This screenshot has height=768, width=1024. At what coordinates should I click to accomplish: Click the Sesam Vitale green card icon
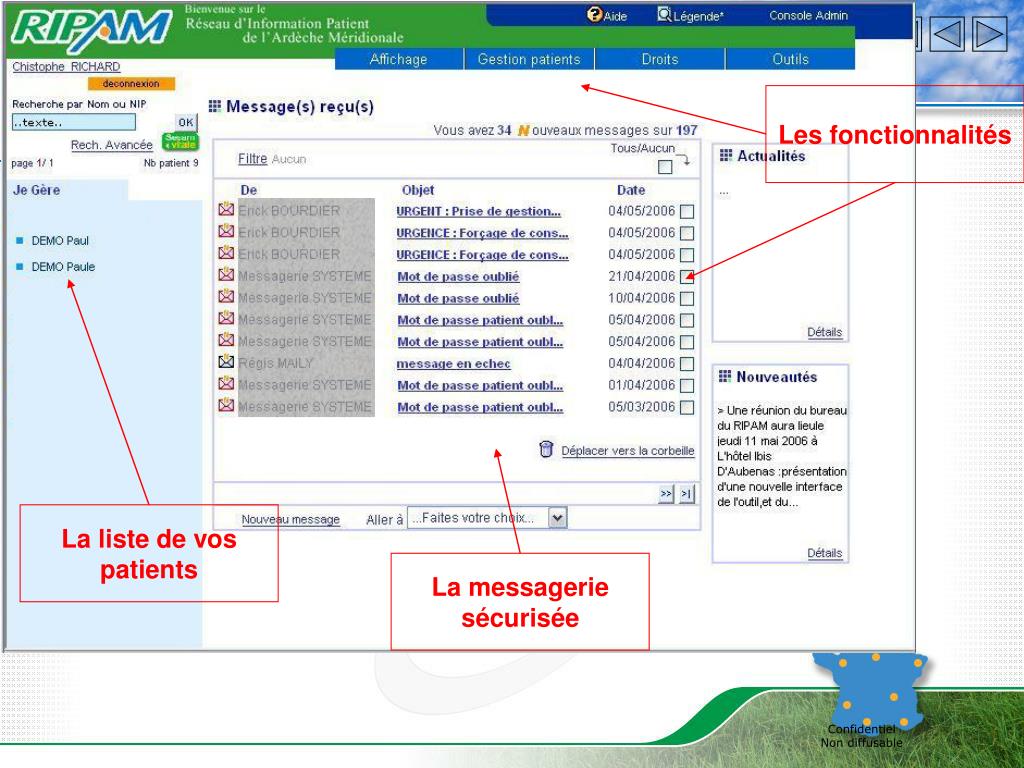(x=180, y=142)
